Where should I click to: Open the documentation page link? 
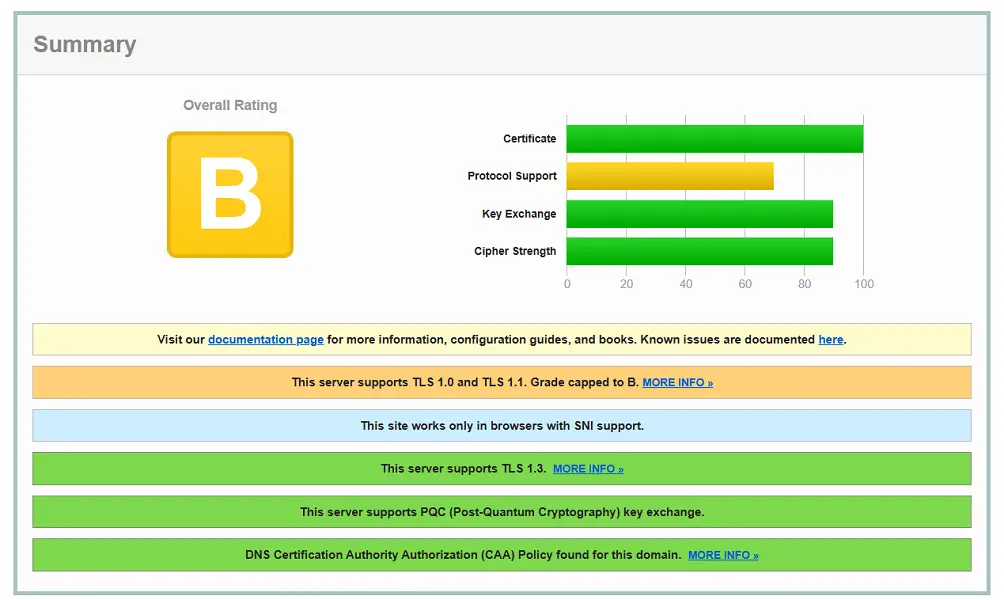(x=266, y=339)
